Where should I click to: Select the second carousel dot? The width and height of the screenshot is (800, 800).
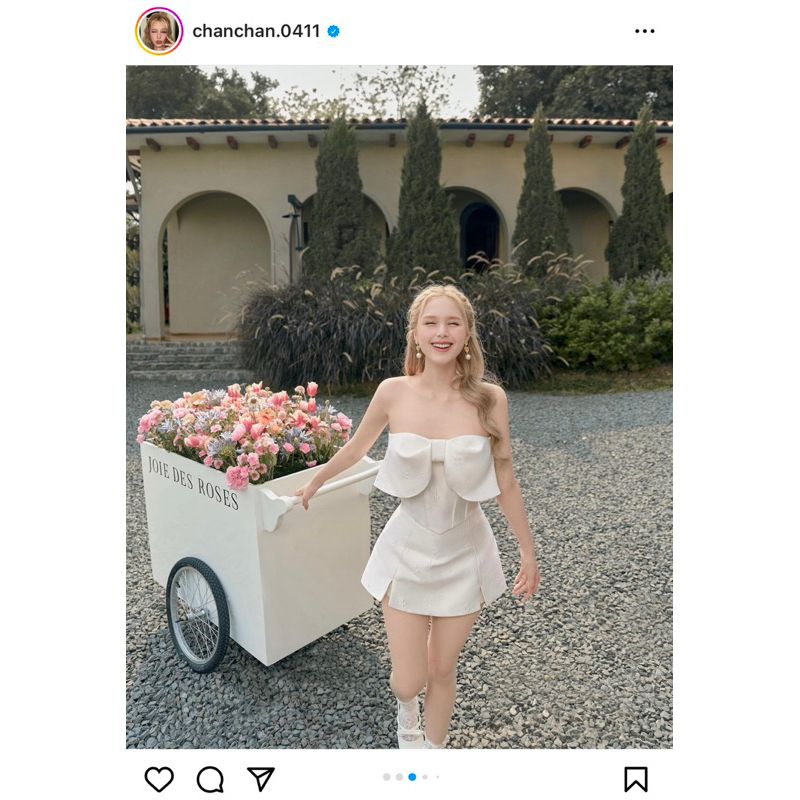pyautogui.click(x=399, y=777)
